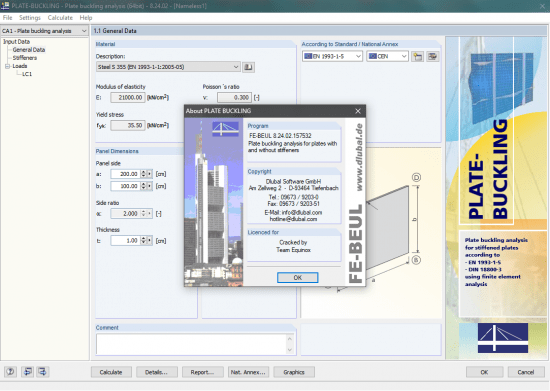Open the Settings menu
This screenshot has height=391, width=550.
point(30,18)
